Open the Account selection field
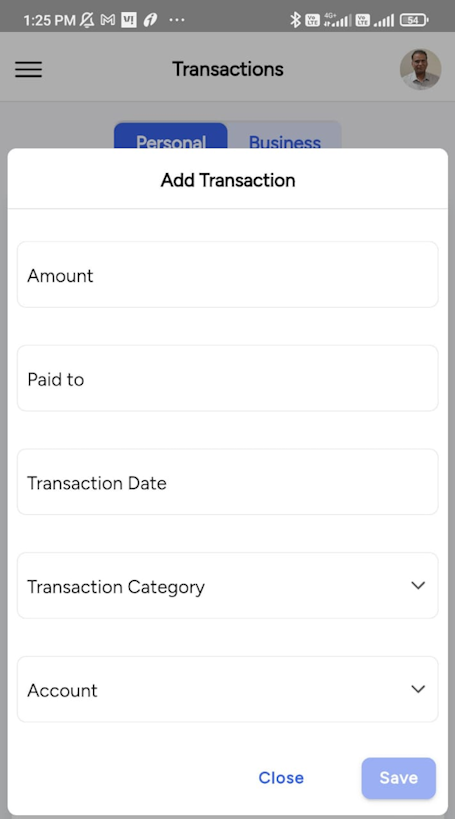This screenshot has height=819, width=455. (228, 689)
